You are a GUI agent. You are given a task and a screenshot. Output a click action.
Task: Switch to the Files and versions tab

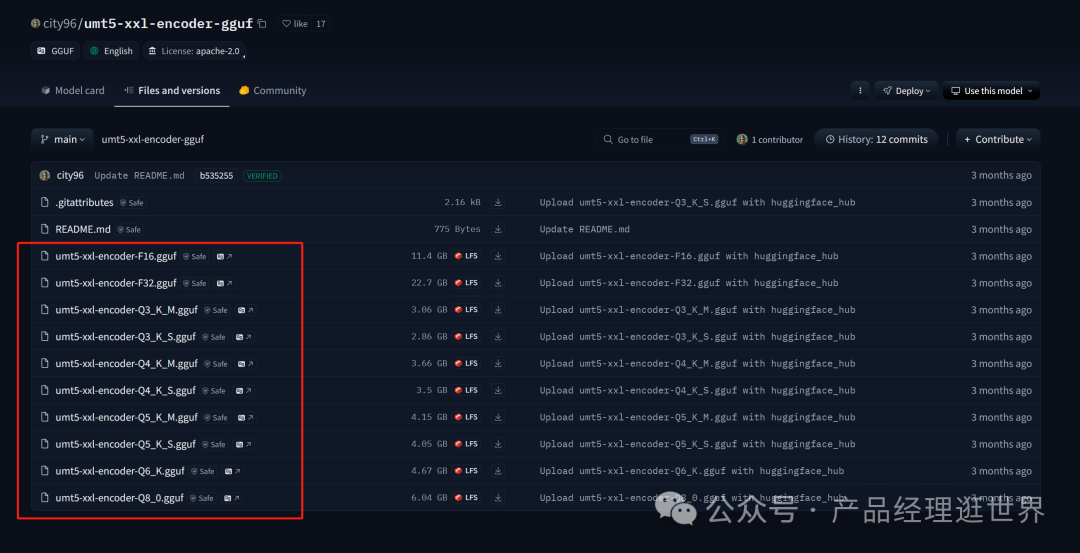pos(172,90)
